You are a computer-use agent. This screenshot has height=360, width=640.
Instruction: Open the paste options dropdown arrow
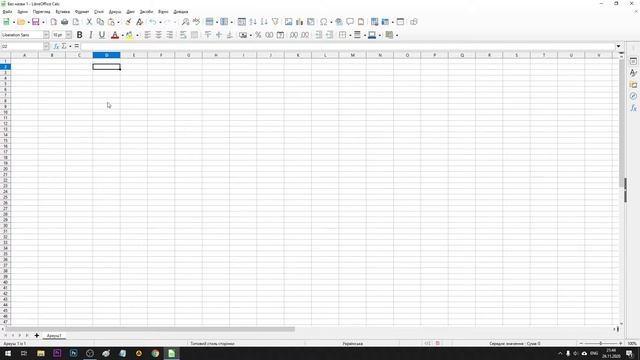point(118,22)
